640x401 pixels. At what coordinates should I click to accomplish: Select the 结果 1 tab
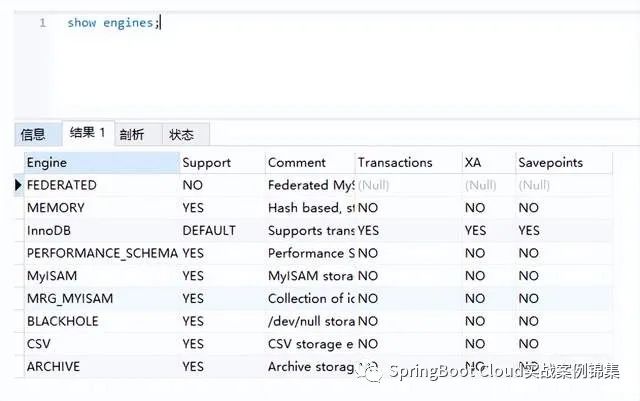[x=87, y=133]
